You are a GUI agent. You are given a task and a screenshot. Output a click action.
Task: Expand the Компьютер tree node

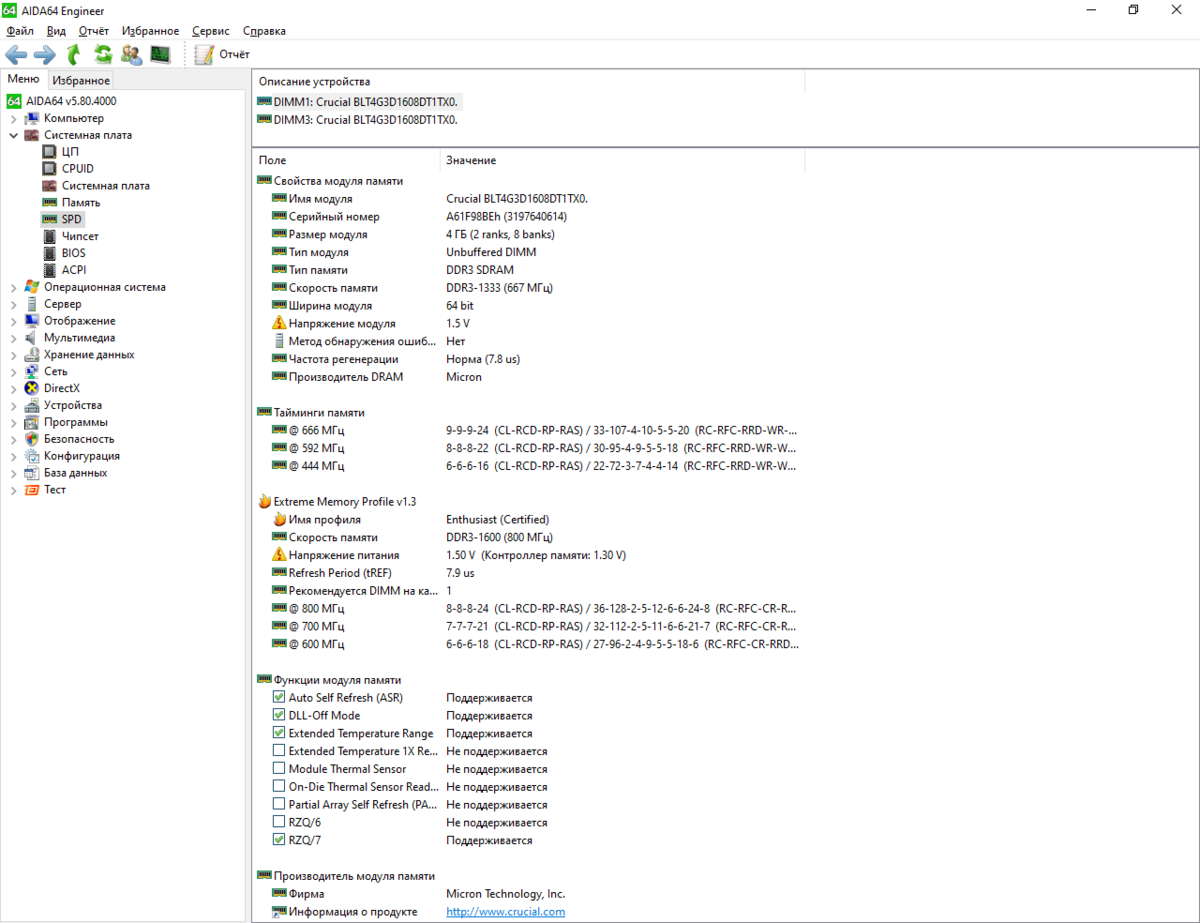(x=13, y=118)
